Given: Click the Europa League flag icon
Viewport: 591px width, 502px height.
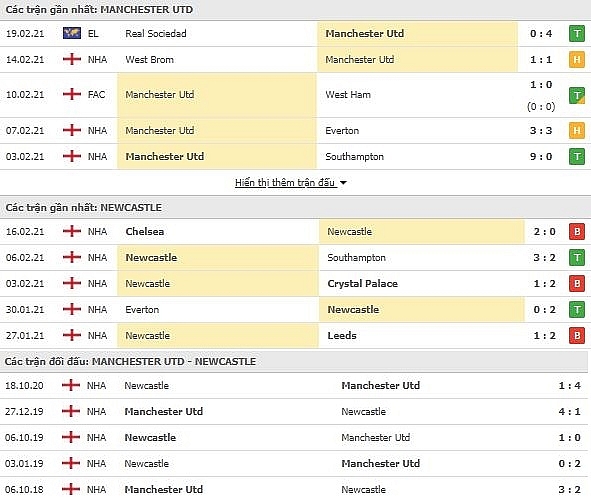Looking at the screenshot, I should tap(72, 33).
